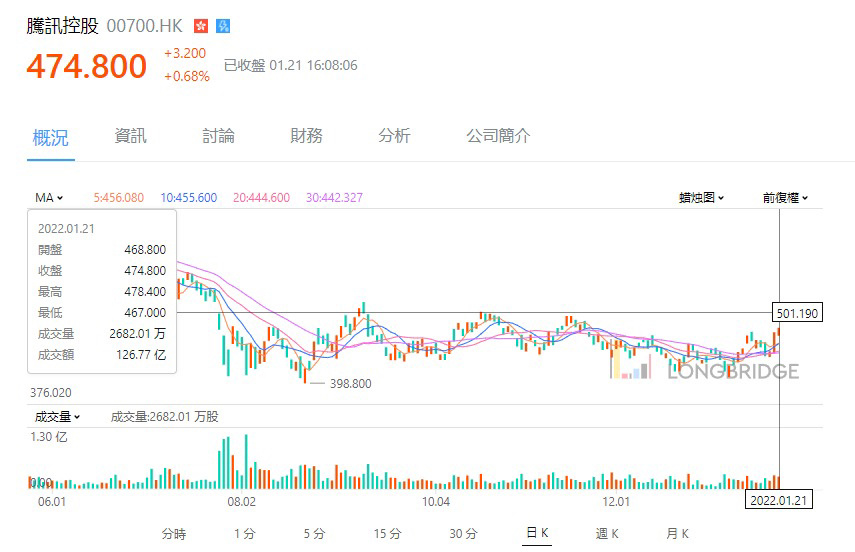Go to the 財務 financials tab
This screenshot has height=552, width=855.
coord(306,136)
